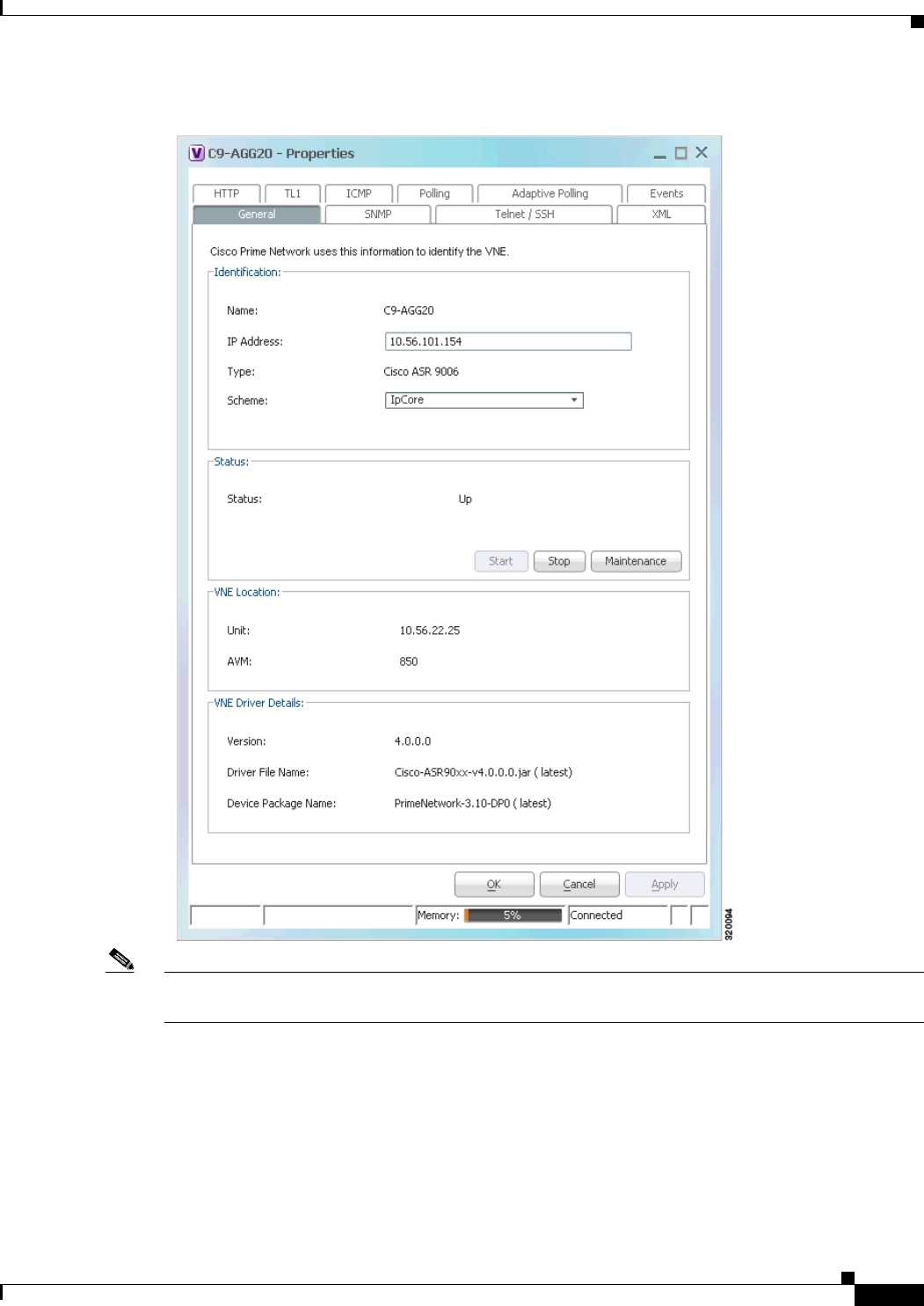
Task: Open the Events tab
Action: click(x=666, y=193)
